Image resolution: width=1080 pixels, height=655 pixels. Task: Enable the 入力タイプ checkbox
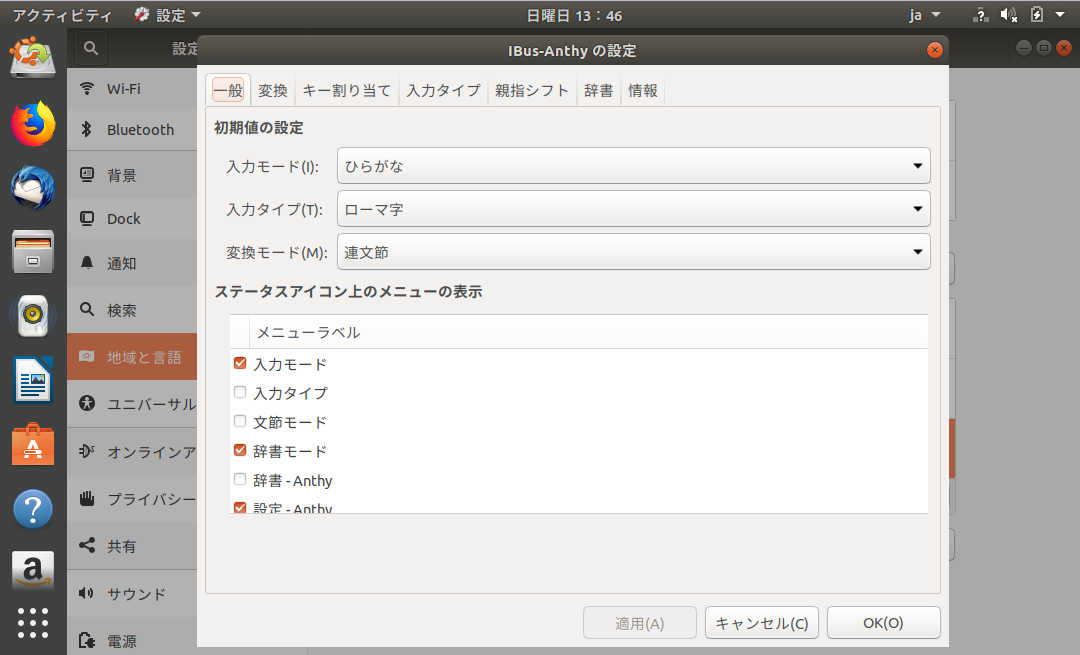pyautogui.click(x=240, y=393)
